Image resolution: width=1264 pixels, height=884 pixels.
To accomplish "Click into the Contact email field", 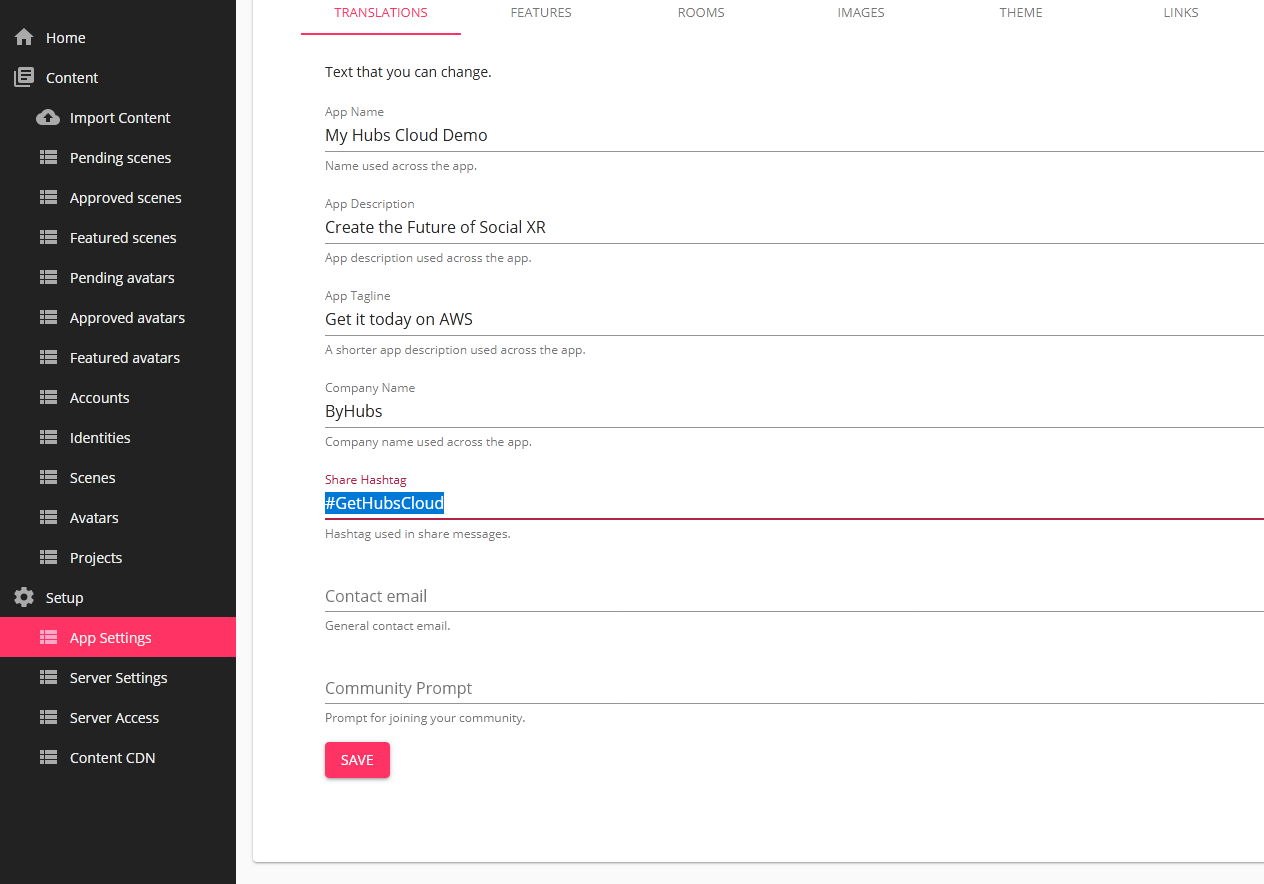I will click(x=790, y=596).
